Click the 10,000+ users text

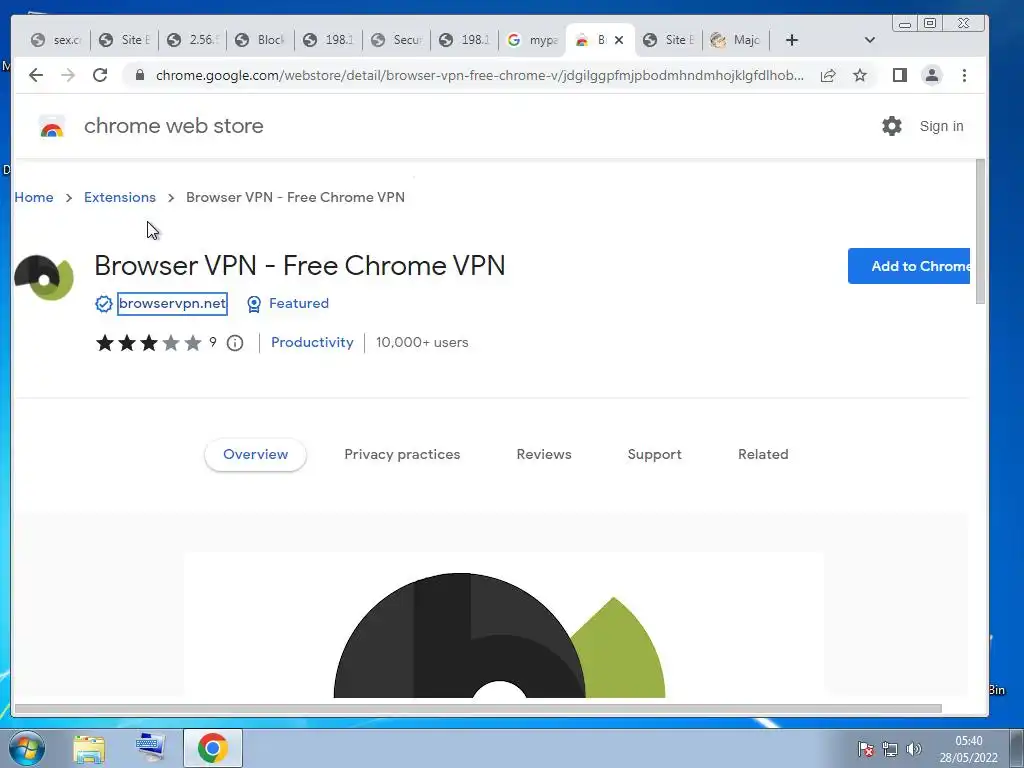(423, 343)
